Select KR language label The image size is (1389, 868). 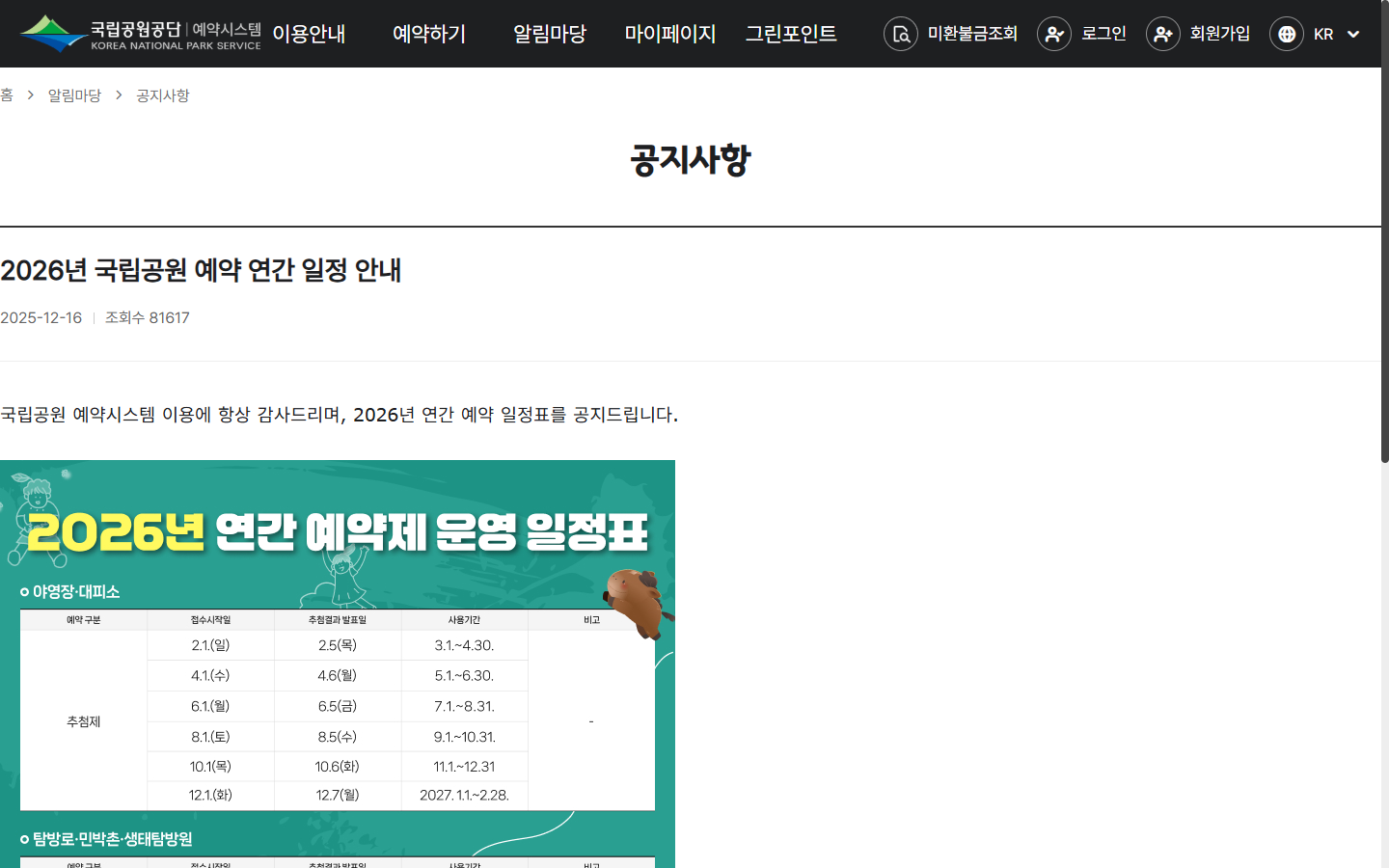pyautogui.click(x=1323, y=34)
